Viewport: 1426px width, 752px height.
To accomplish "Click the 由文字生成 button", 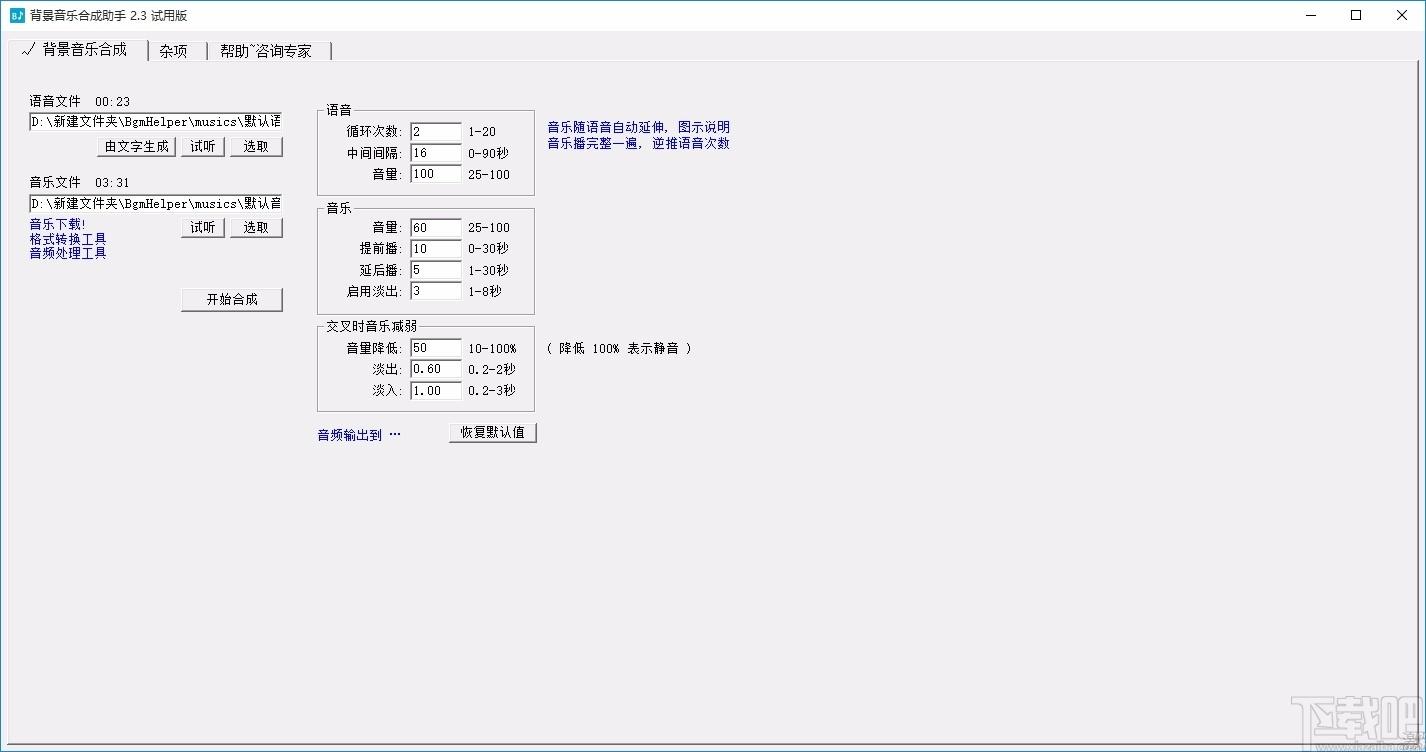I will point(137,146).
